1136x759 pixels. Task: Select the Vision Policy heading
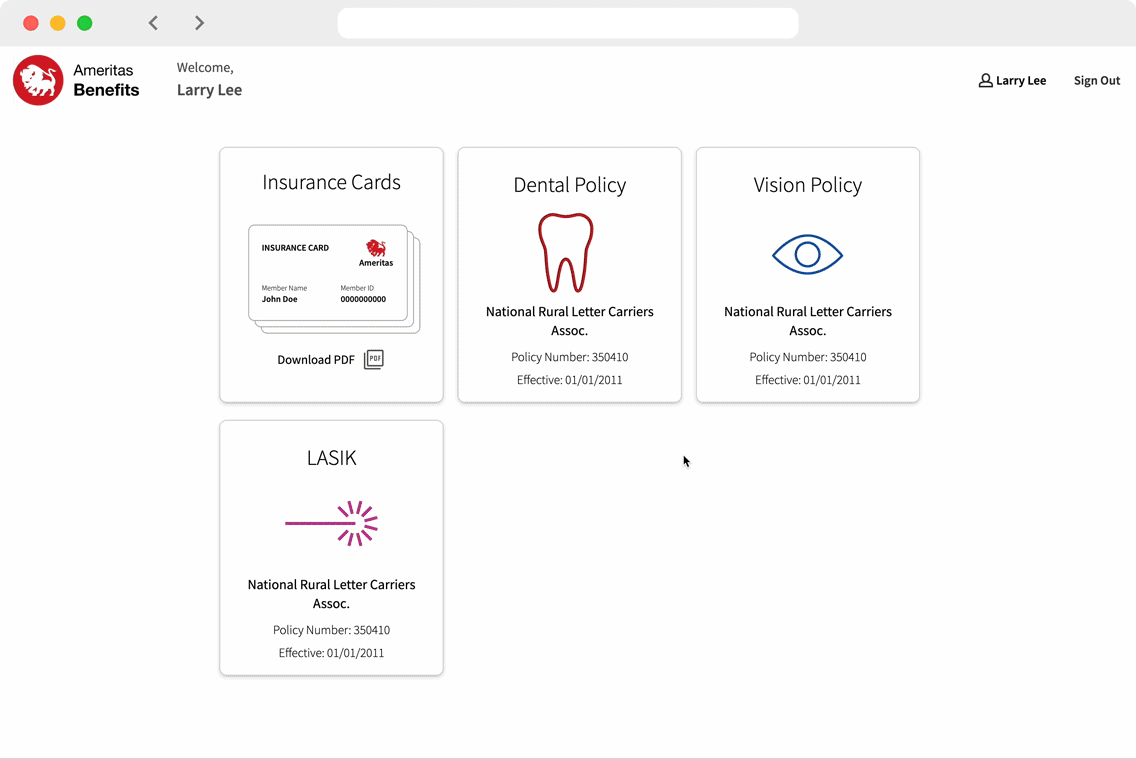(807, 185)
